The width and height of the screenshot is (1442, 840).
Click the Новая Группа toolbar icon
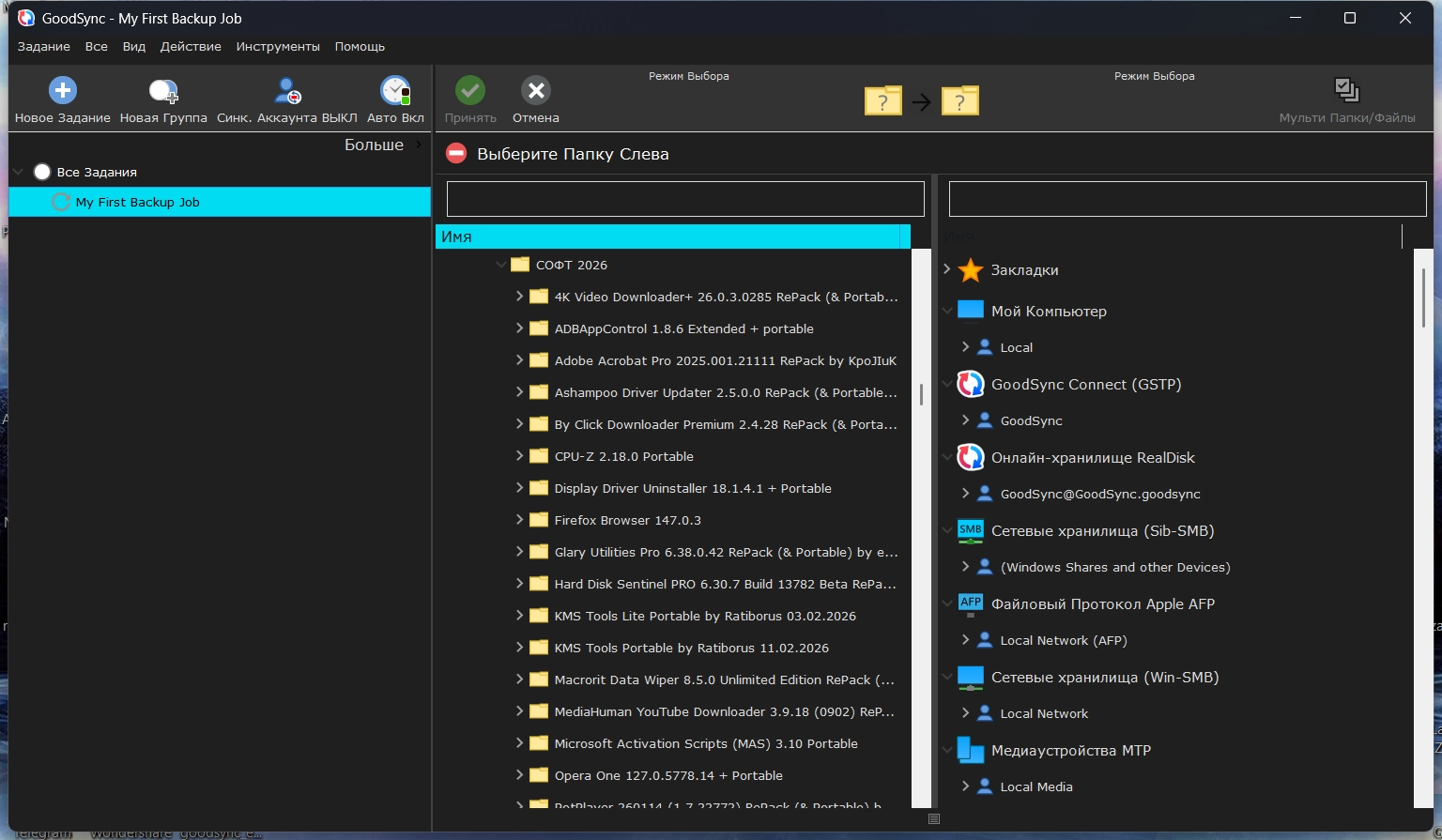tap(163, 91)
